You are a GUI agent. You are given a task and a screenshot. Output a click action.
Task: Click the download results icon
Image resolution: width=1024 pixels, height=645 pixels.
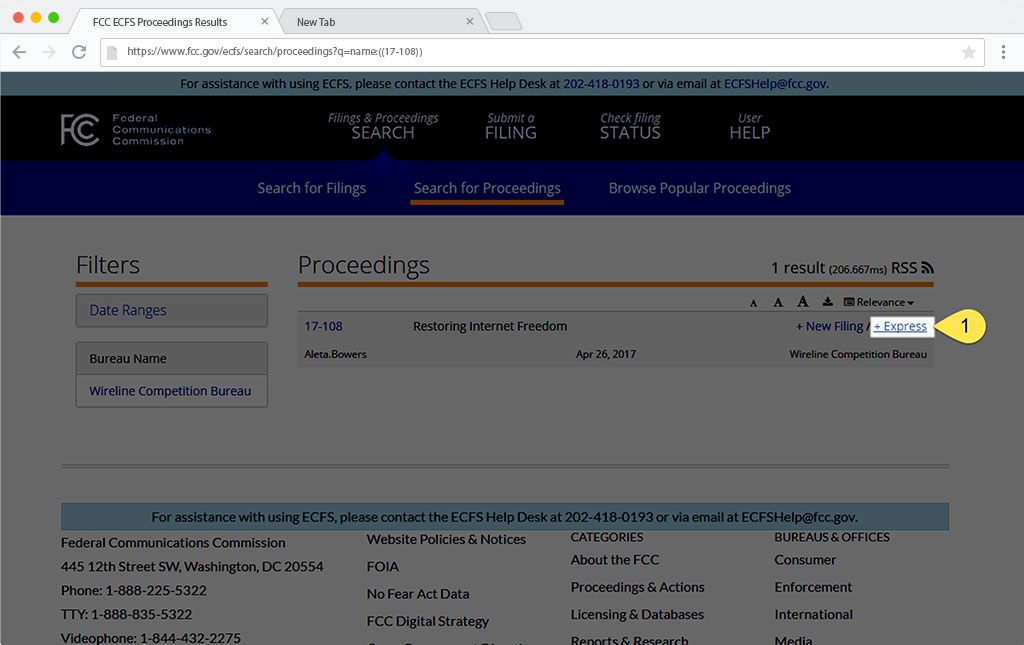point(827,302)
